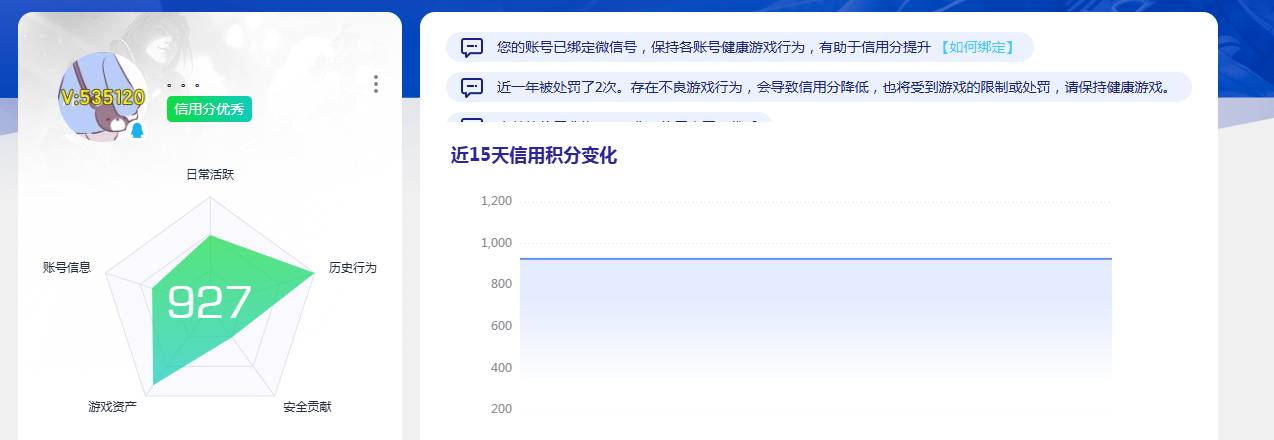The width and height of the screenshot is (1274, 440).
Task: Click the 927 credit score number
Action: point(209,302)
